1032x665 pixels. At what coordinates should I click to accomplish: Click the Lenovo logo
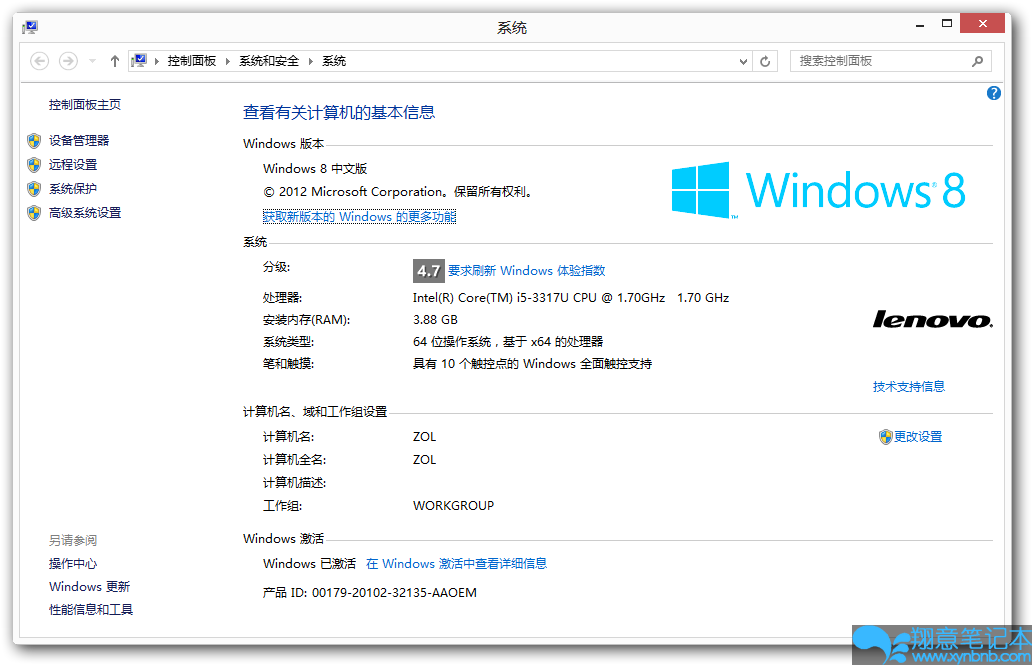[x=933, y=320]
